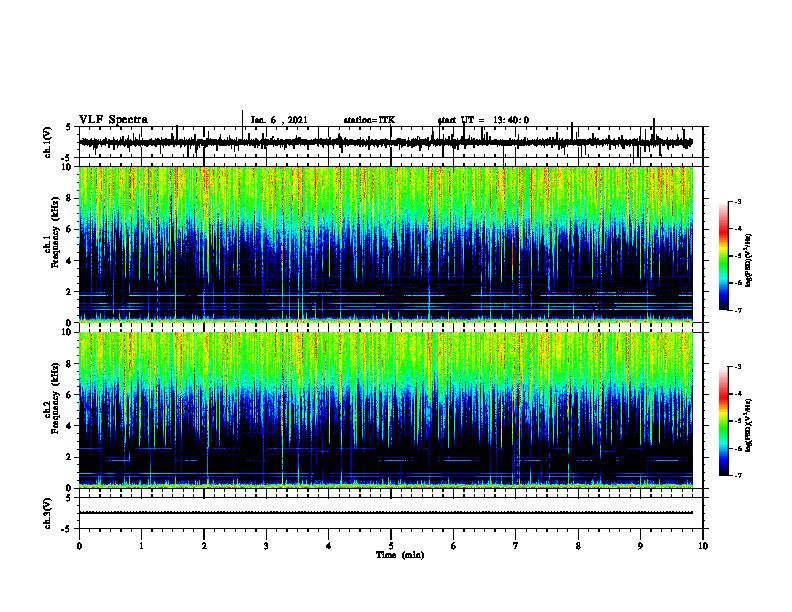Click the time axis tick label "8"
Image resolution: width=792 pixels, height=612 pixels.
(x=578, y=546)
